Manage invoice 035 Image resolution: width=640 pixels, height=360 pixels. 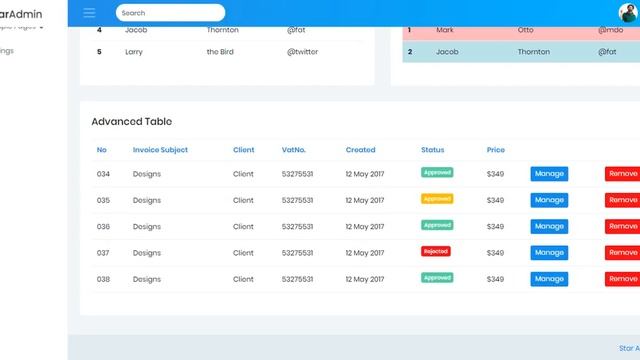549,200
